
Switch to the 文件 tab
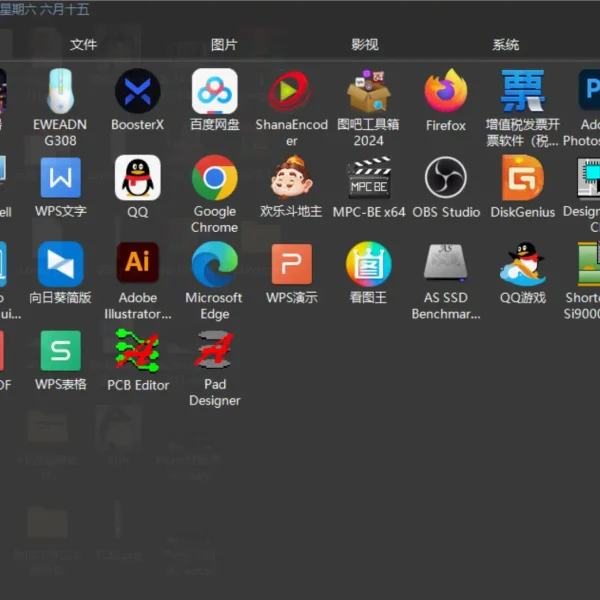(x=83, y=45)
